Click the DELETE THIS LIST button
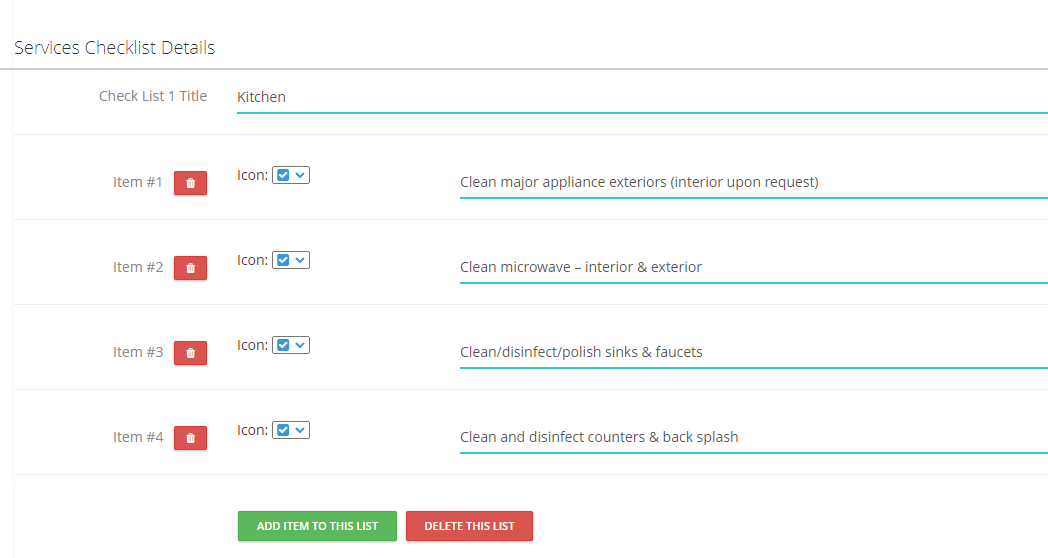1048x558 pixels. coord(469,526)
